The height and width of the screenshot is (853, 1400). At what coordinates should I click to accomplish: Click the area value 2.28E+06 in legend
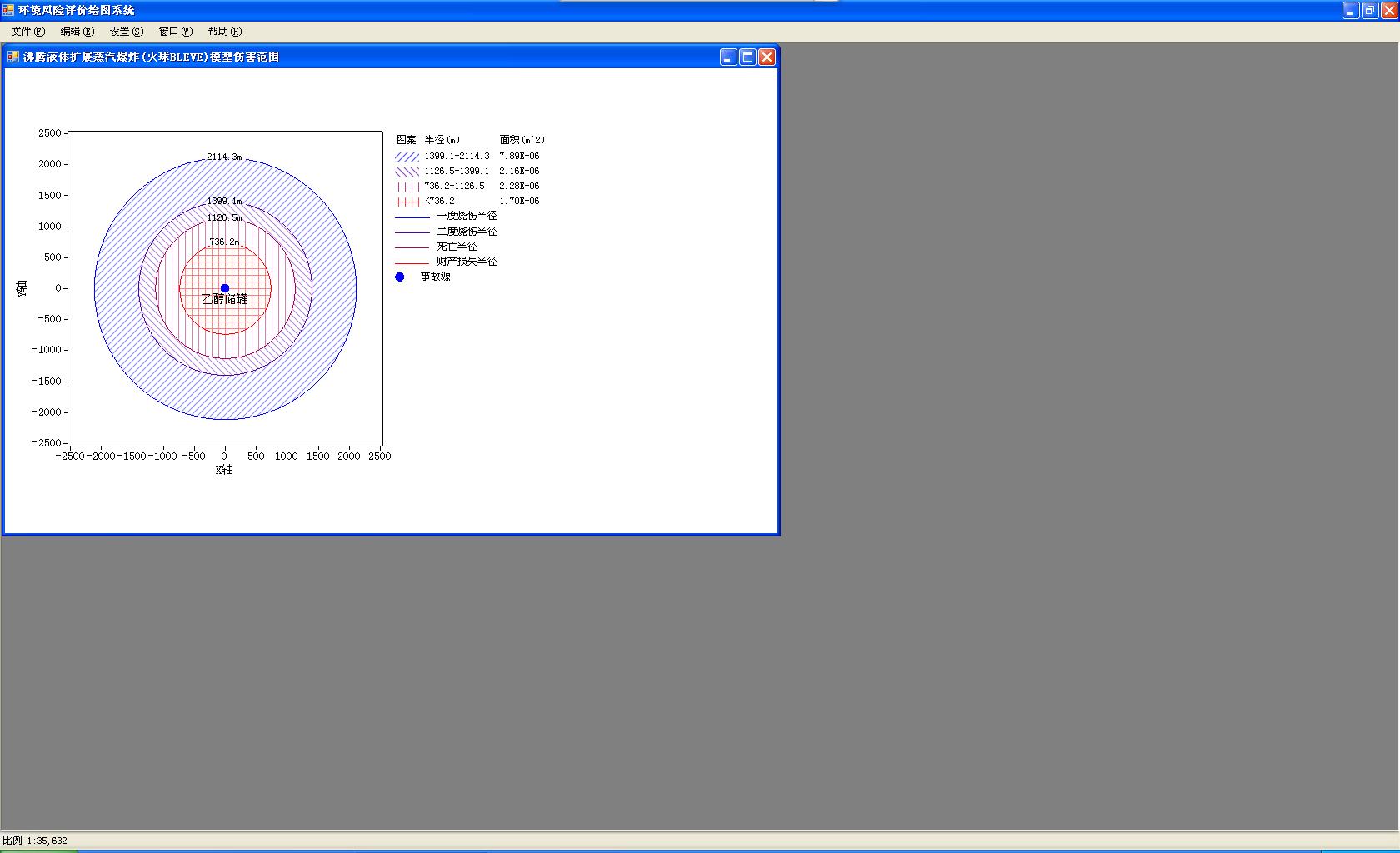519,187
